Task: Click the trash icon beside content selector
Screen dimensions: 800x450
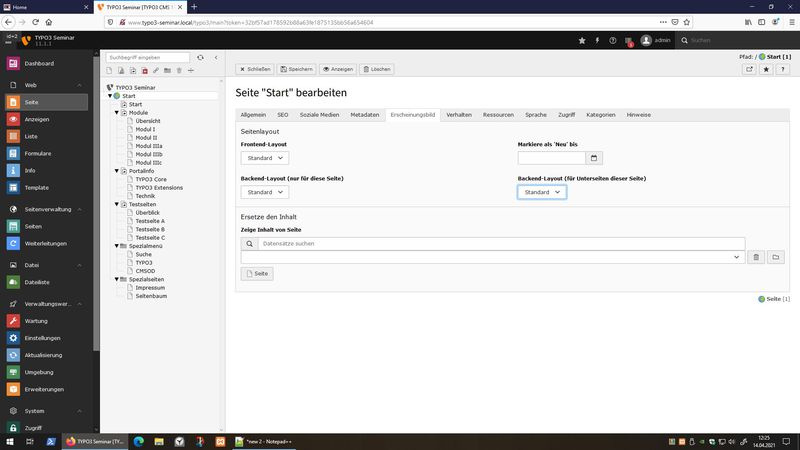Action: (x=756, y=257)
